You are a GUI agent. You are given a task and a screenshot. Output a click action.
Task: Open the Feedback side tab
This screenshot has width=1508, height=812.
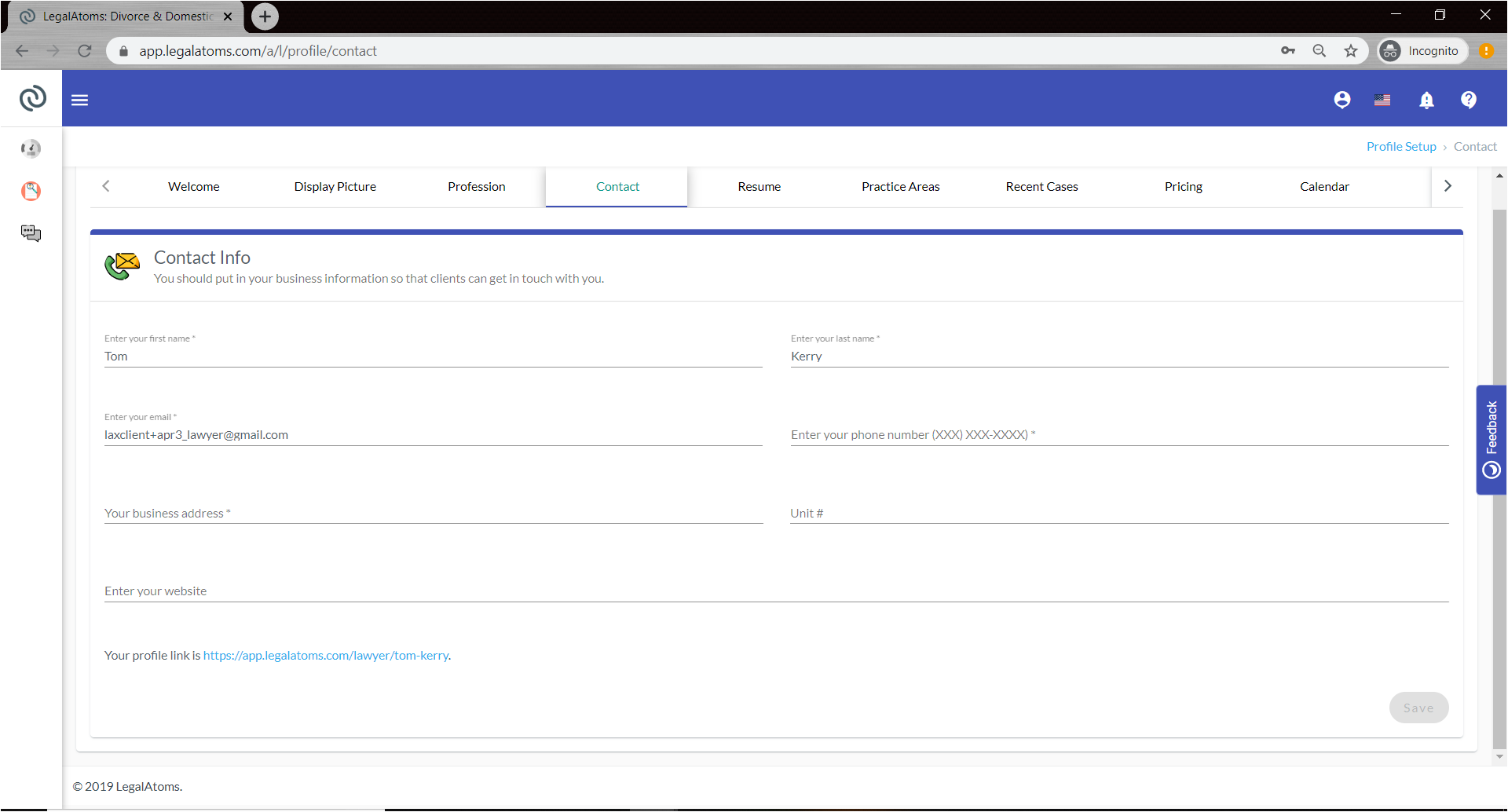tap(1491, 440)
